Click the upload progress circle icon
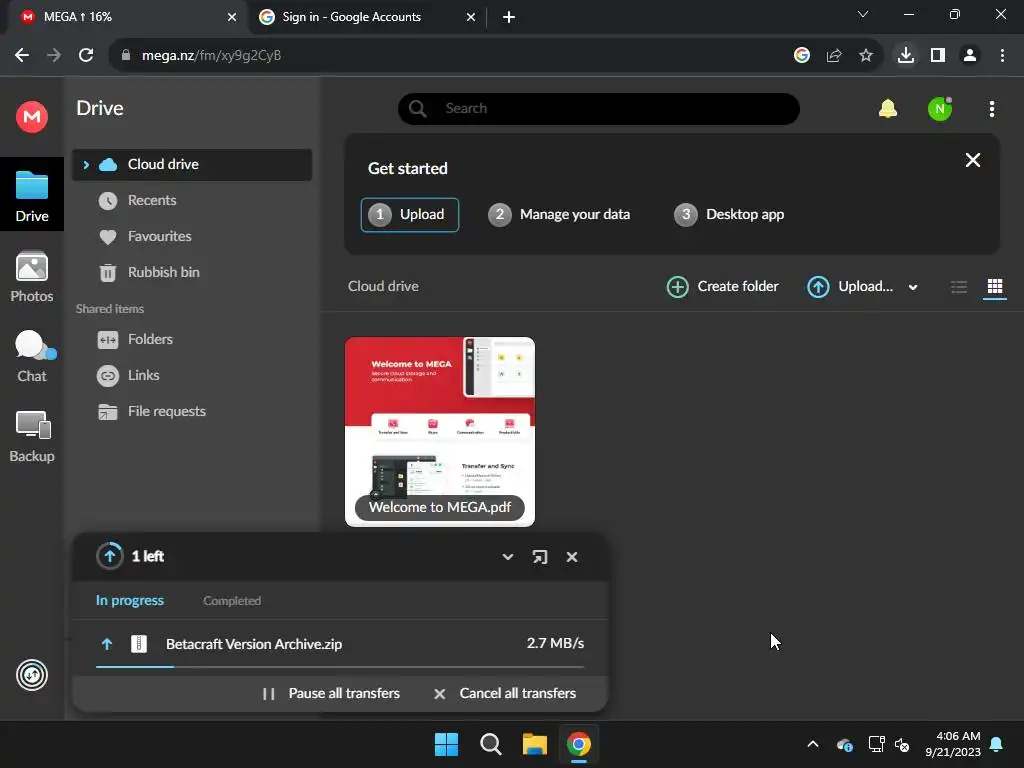 (x=110, y=556)
